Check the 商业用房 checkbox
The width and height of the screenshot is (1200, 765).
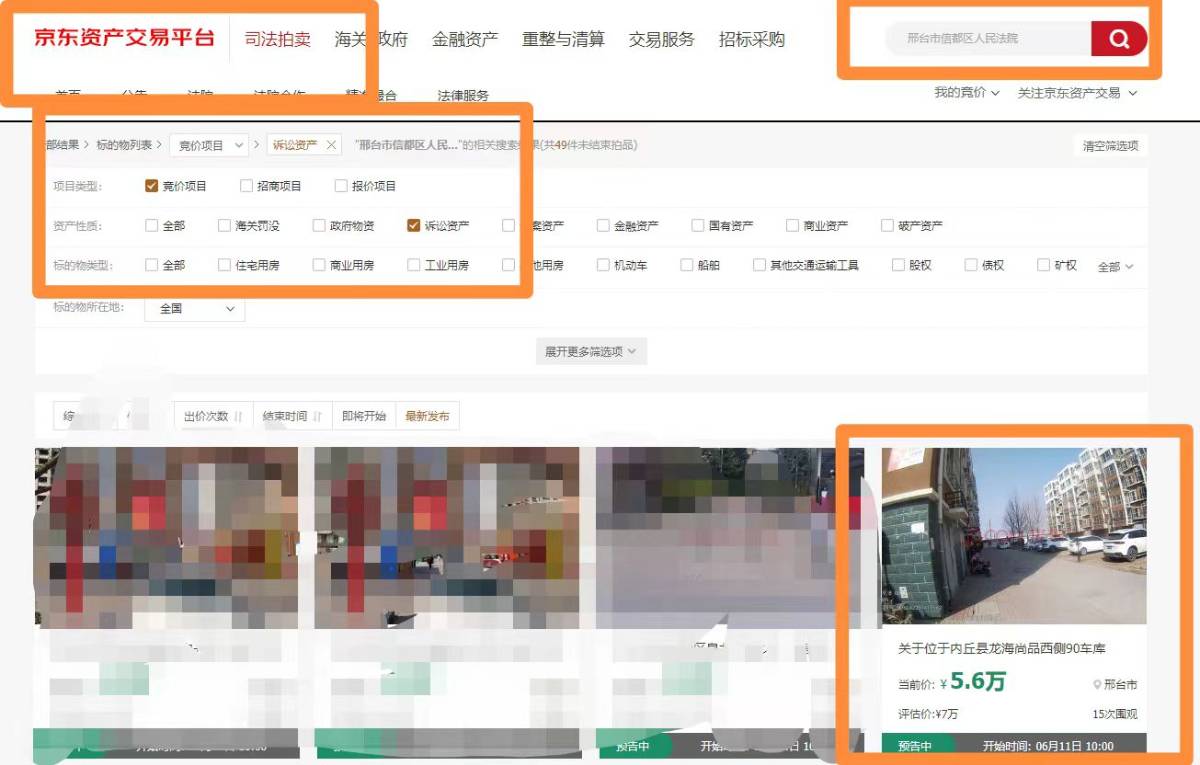[x=320, y=266]
